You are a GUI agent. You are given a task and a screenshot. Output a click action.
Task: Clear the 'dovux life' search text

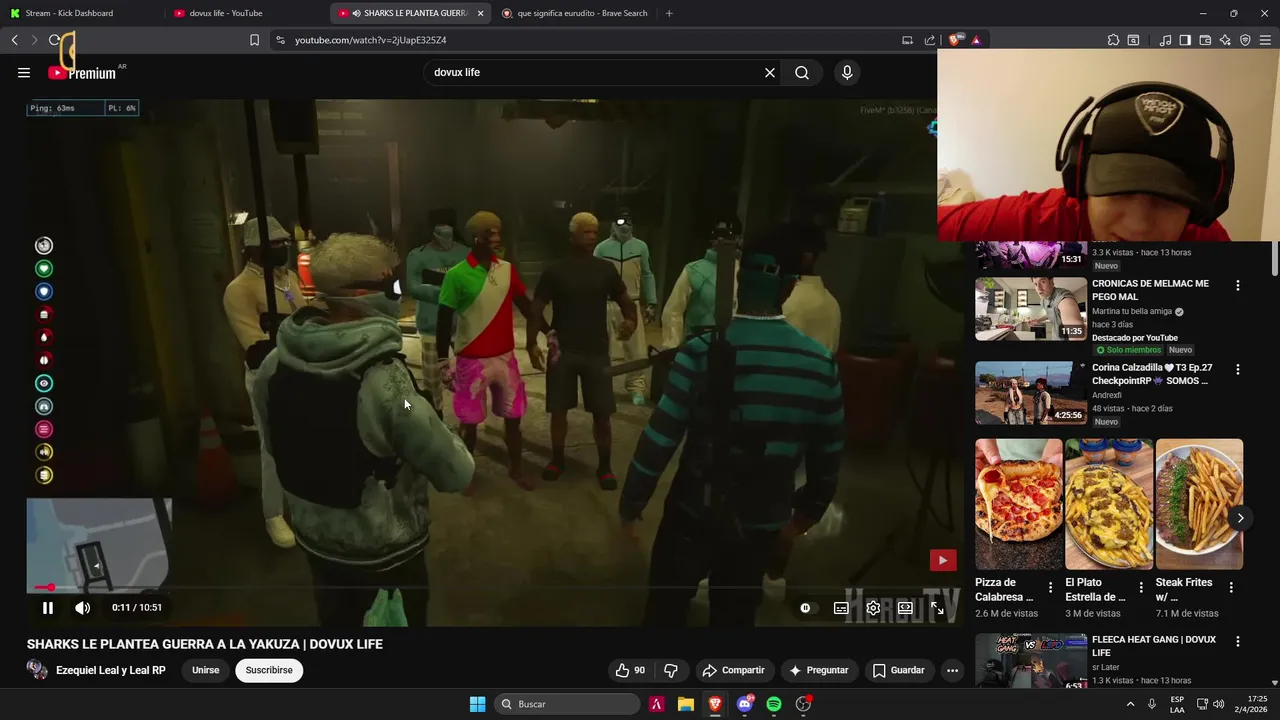[x=770, y=72]
